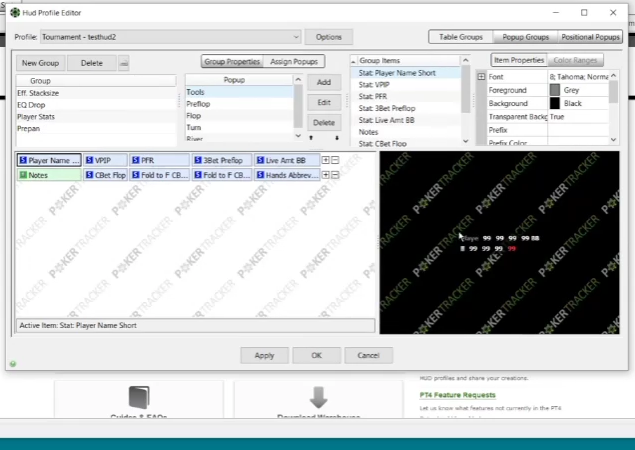Select the Group Properties tab
635x450 pixels.
[232, 62]
